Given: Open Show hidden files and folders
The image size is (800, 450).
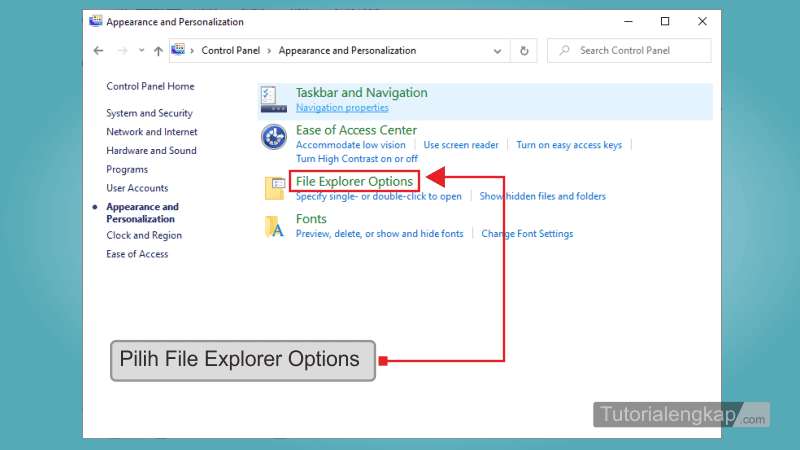Looking at the screenshot, I should 542,196.
